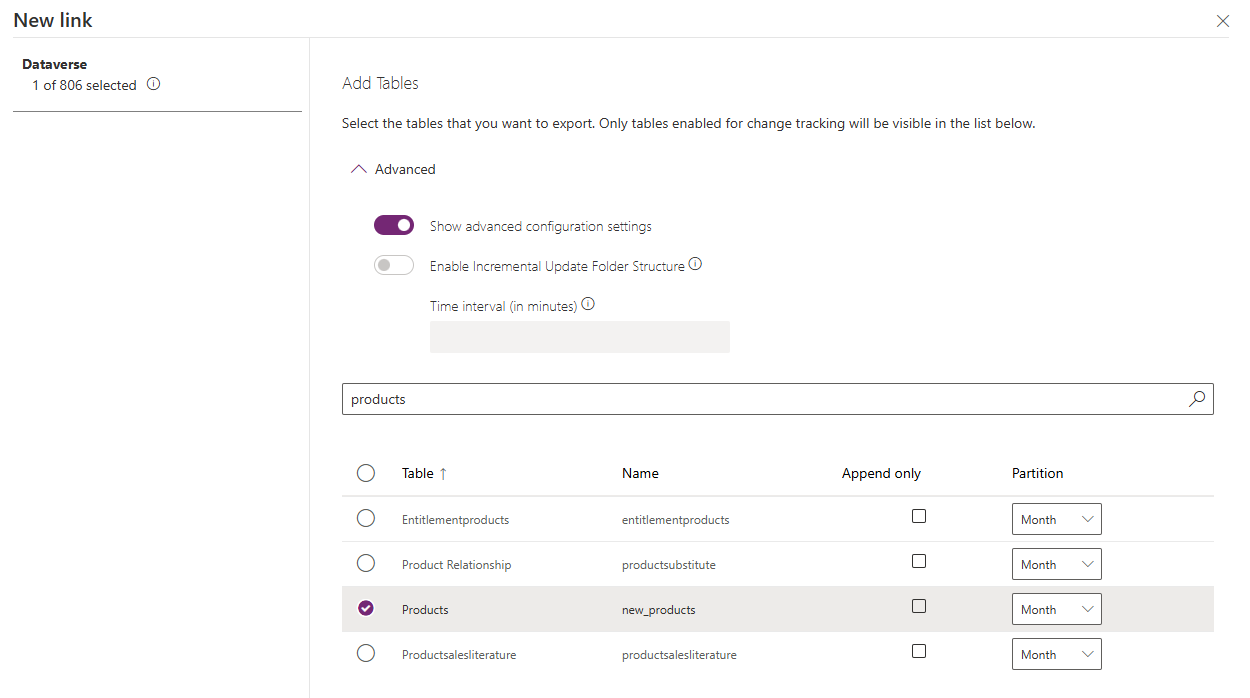Click the Name column header
The height and width of the screenshot is (698, 1250).
click(x=640, y=474)
